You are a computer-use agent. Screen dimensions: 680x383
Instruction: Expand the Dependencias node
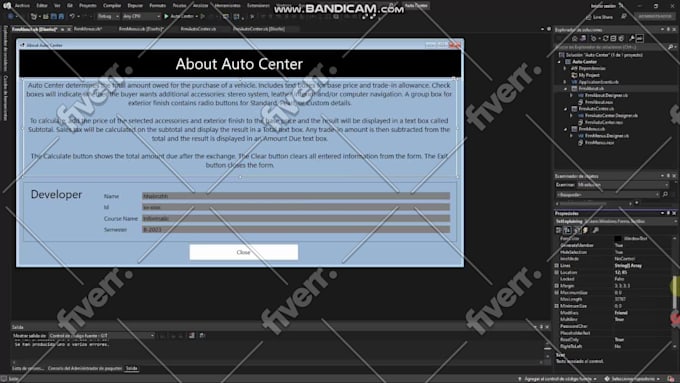[565, 69]
